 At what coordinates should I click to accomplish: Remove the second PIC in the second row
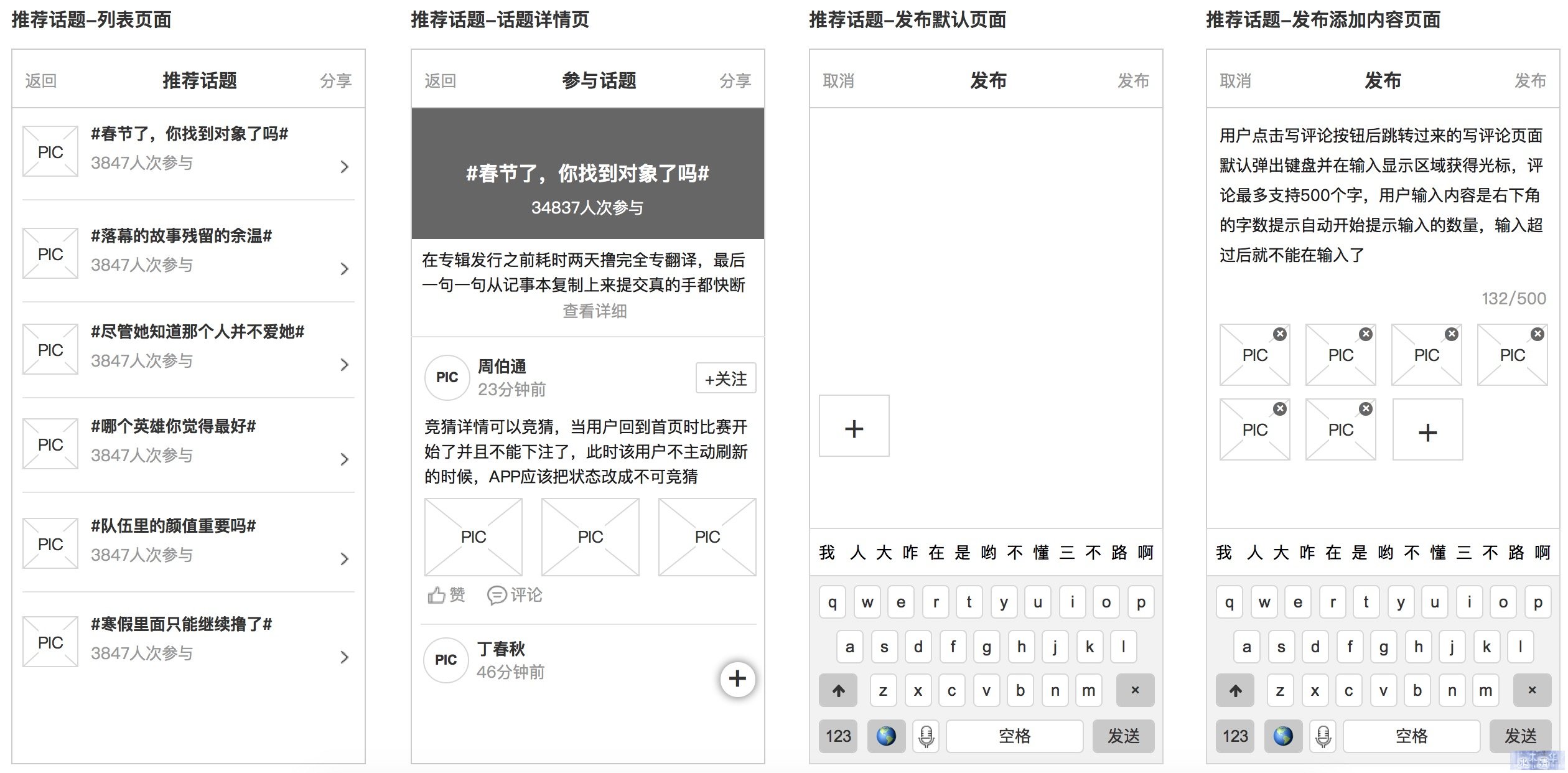click(x=1365, y=409)
